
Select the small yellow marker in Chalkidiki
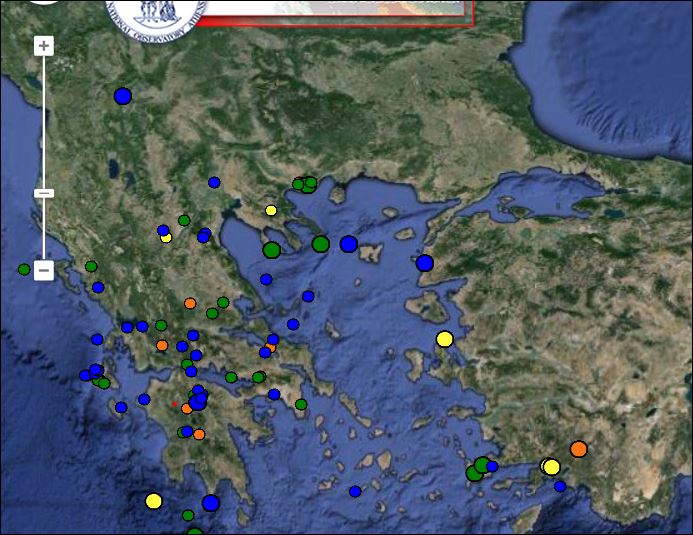point(271,210)
